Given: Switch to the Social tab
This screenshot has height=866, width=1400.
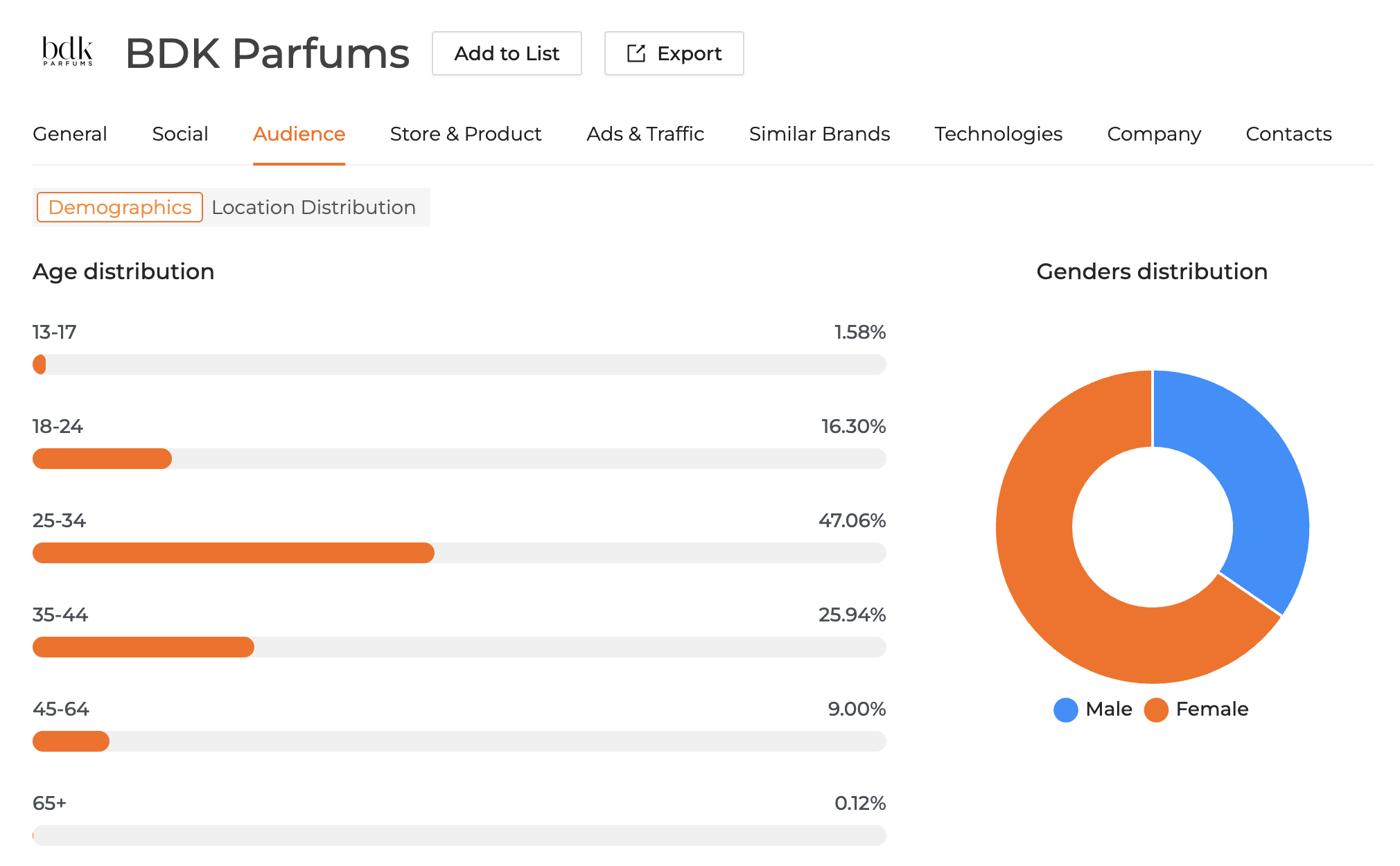Looking at the screenshot, I should point(180,134).
